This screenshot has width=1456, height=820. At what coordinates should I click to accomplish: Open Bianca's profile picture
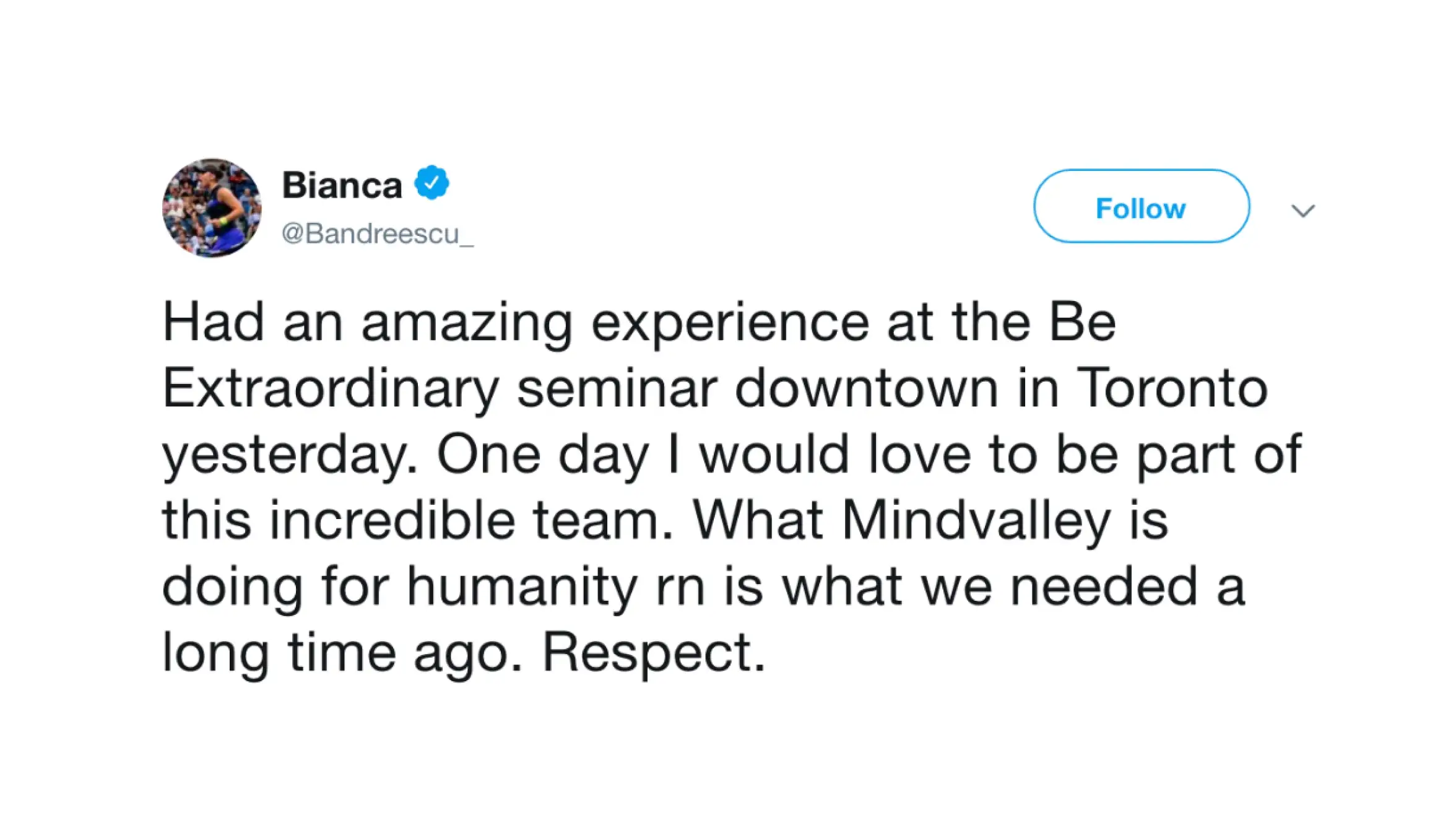point(212,207)
